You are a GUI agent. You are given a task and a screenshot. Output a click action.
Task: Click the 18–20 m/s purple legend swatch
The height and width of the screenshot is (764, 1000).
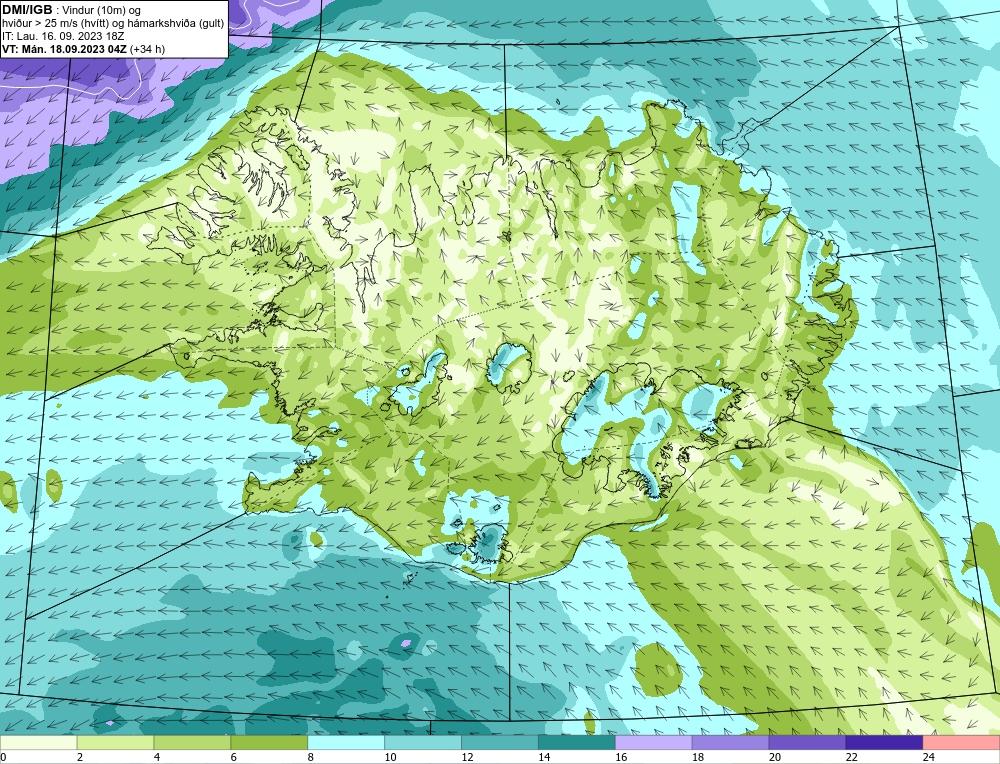730,743
